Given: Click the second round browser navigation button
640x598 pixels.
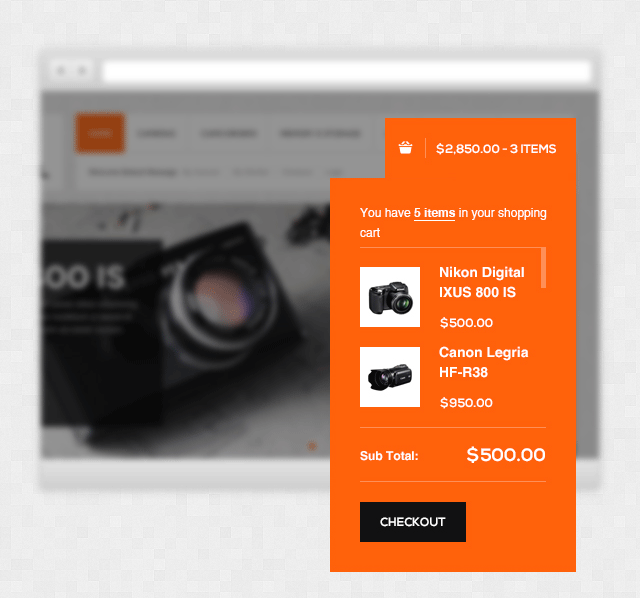Looking at the screenshot, I should [82, 71].
